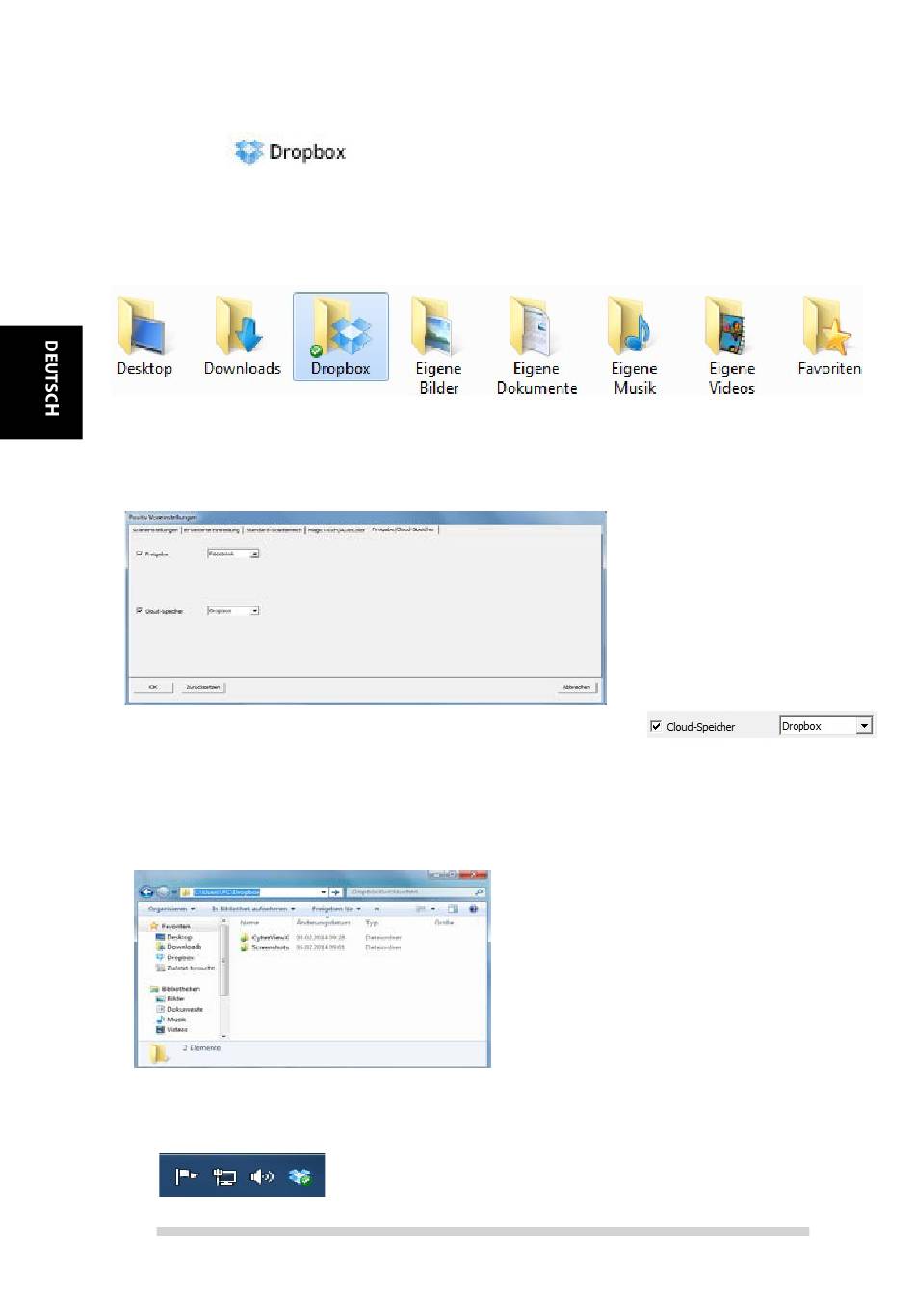Toggle the Freigabe checkbox in dialog

click(139, 554)
